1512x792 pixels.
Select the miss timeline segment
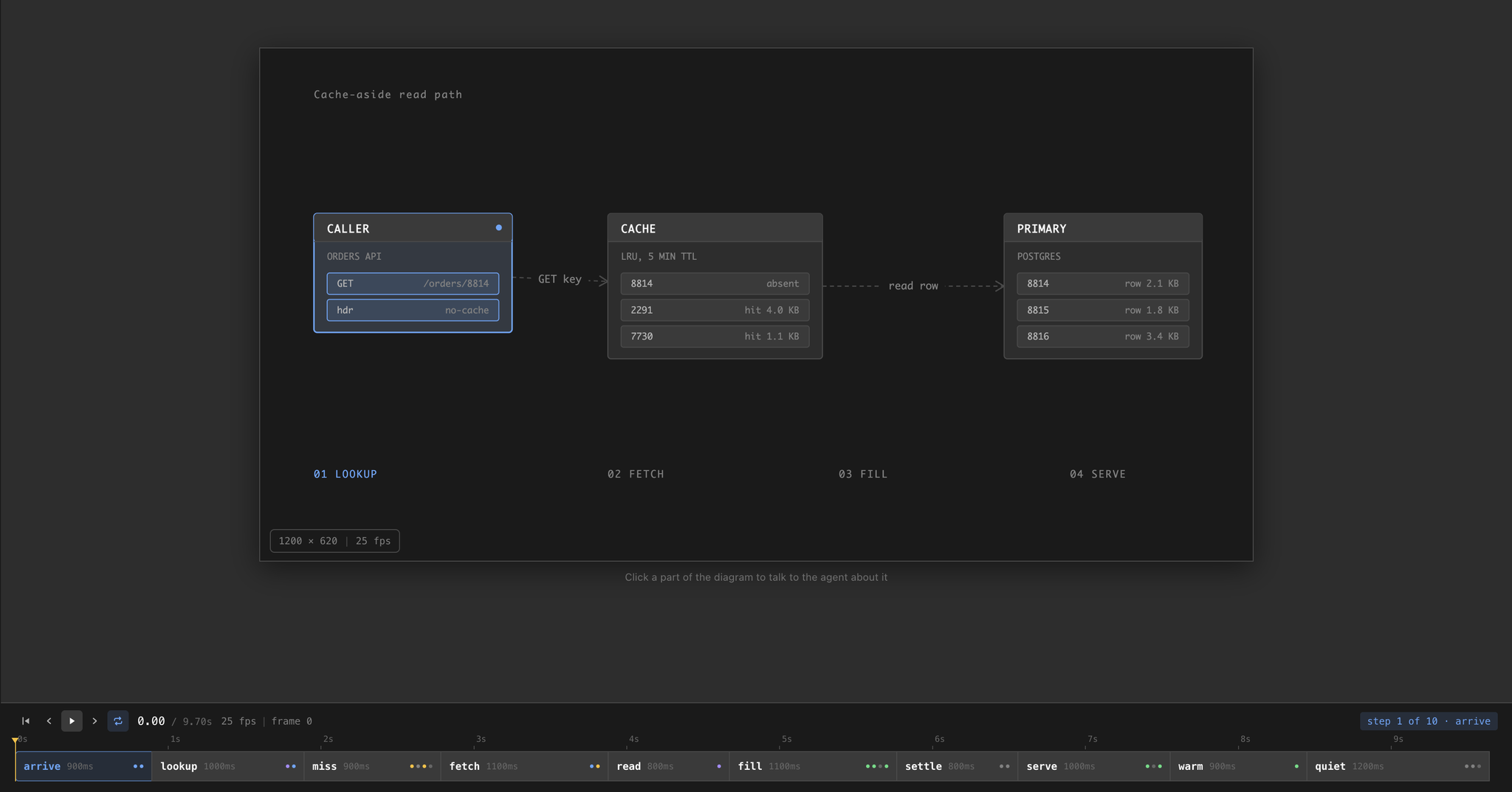pos(372,766)
